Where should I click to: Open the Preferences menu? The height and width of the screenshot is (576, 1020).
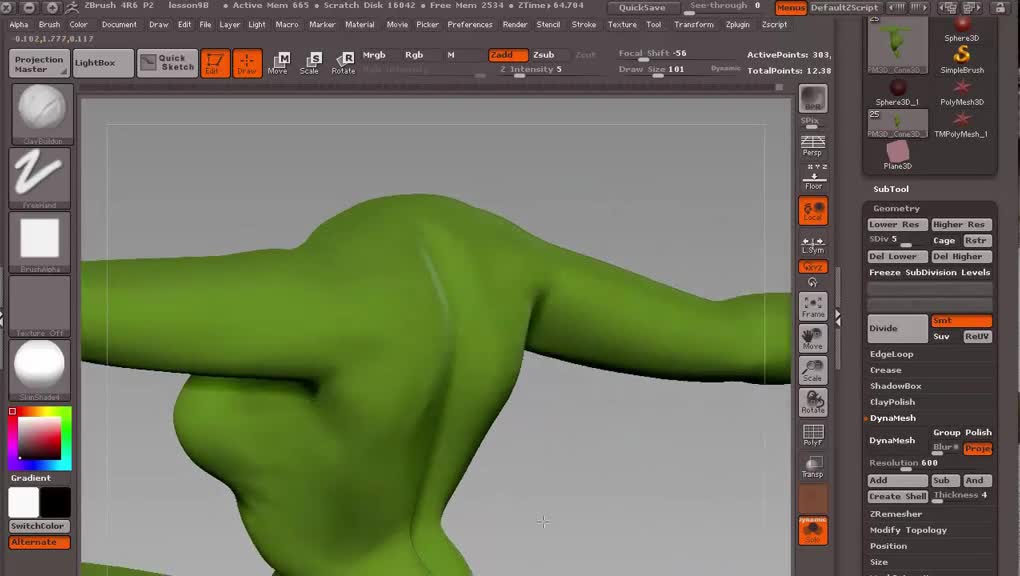pos(469,24)
